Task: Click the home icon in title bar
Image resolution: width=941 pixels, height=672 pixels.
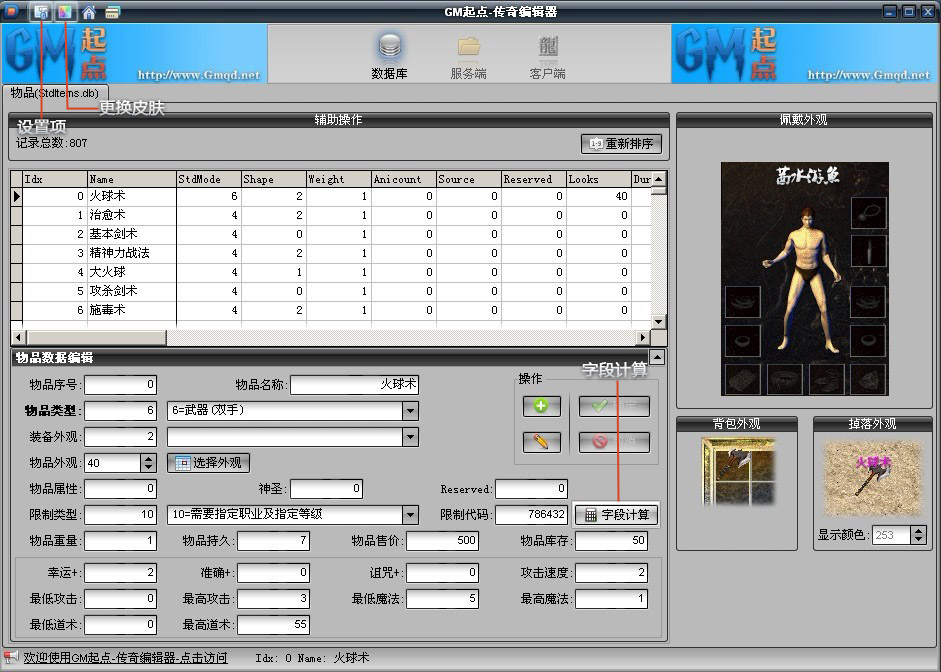Action: 89,13
